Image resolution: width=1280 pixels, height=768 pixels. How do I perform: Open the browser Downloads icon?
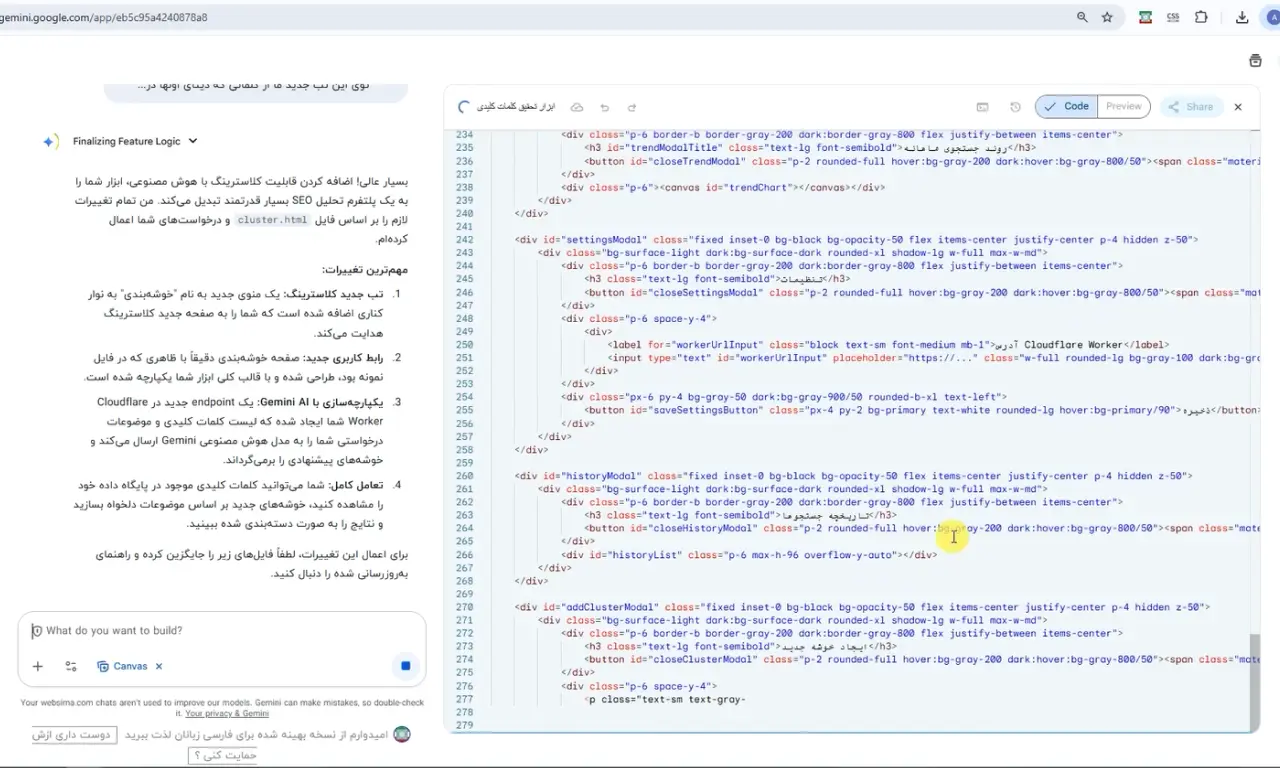pyautogui.click(x=1242, y=17)
